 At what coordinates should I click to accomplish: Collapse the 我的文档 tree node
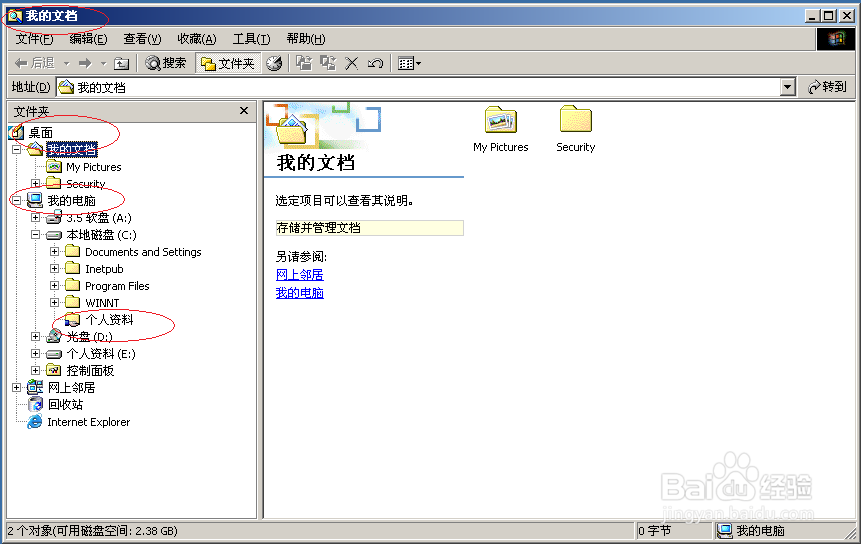coord(16,149)
